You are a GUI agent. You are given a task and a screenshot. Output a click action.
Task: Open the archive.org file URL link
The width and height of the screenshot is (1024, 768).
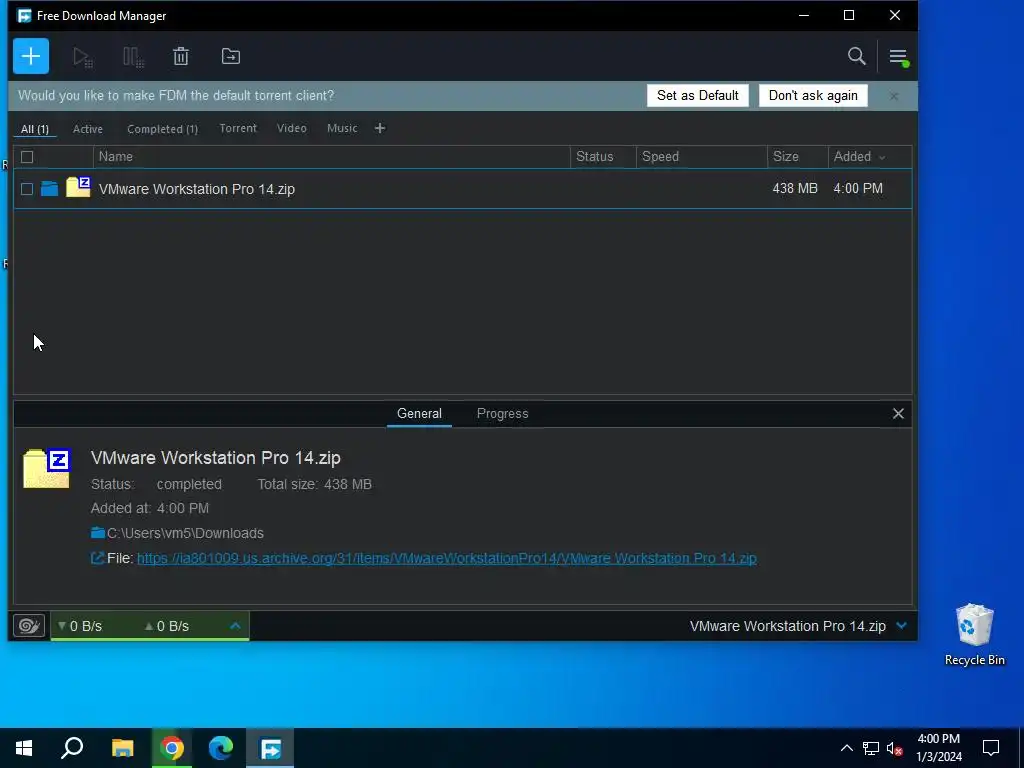click(447, 558)
